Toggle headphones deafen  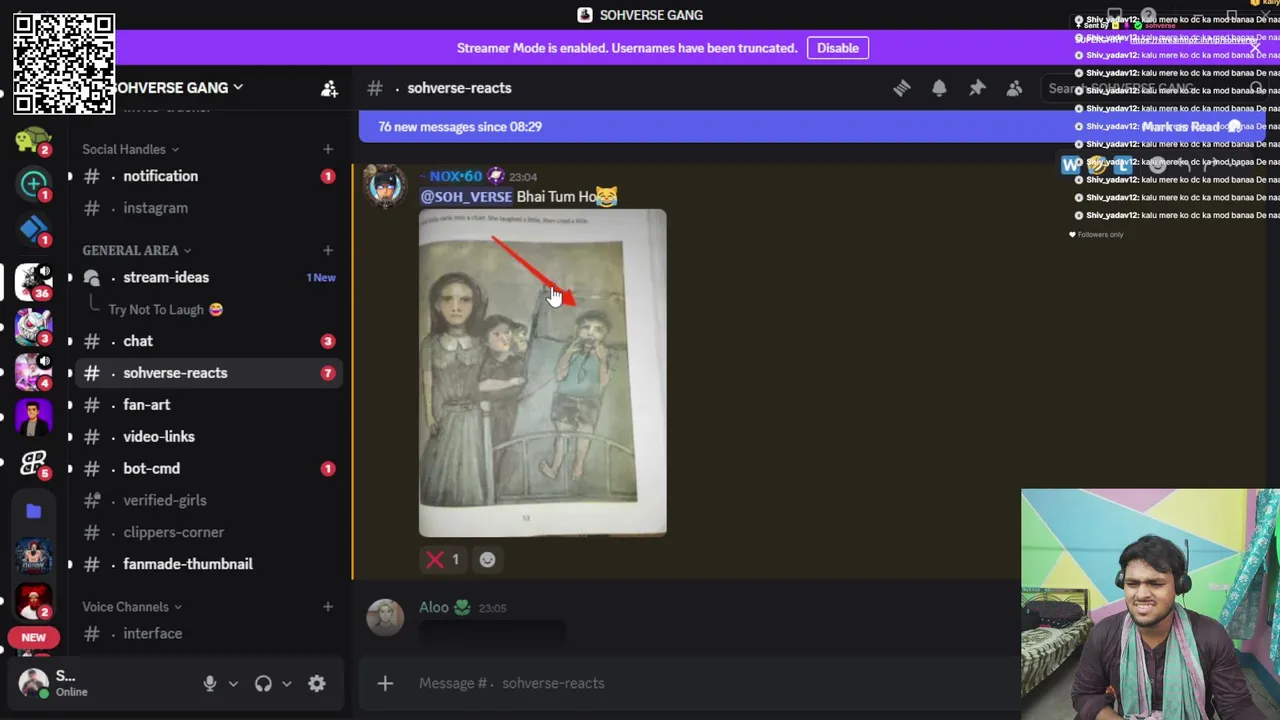pos(263,684)
